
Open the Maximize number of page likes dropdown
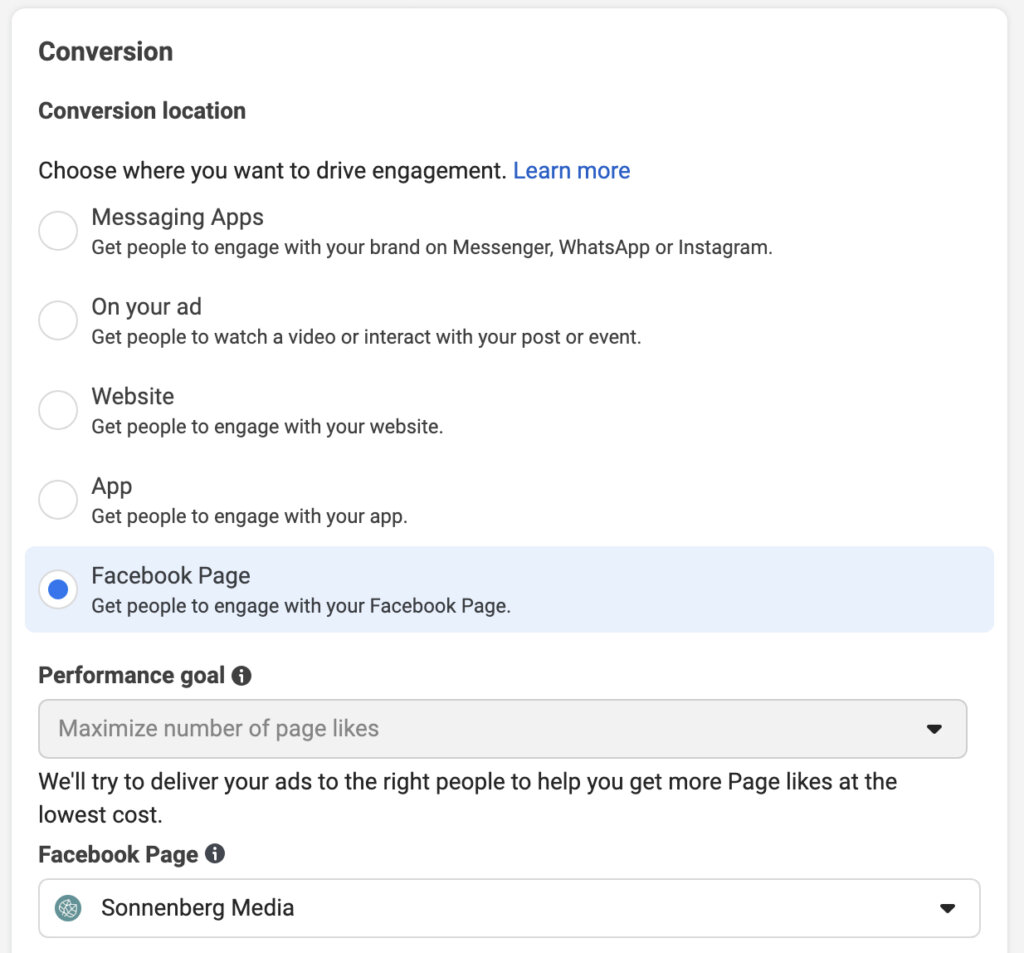503,729
